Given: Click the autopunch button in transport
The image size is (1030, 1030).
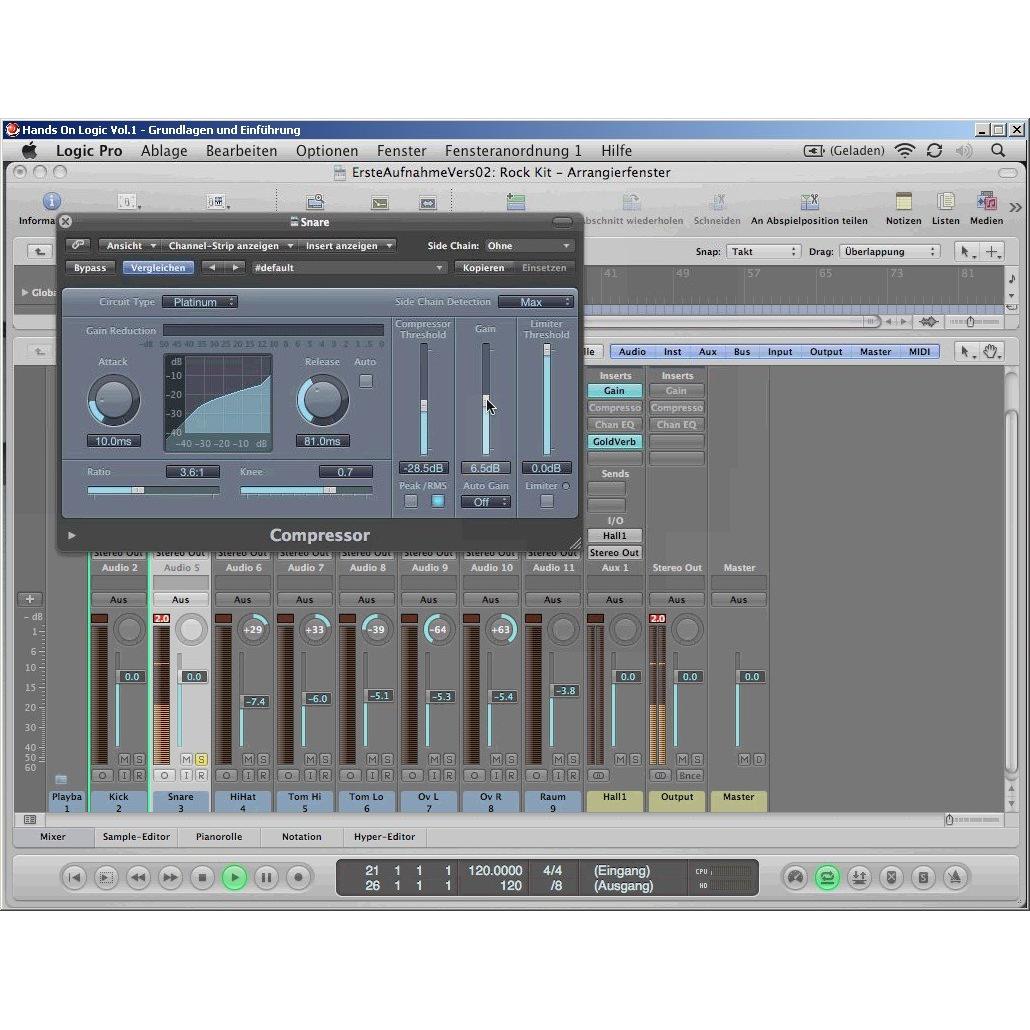Looking at the screenshot, I should [859, 877].
